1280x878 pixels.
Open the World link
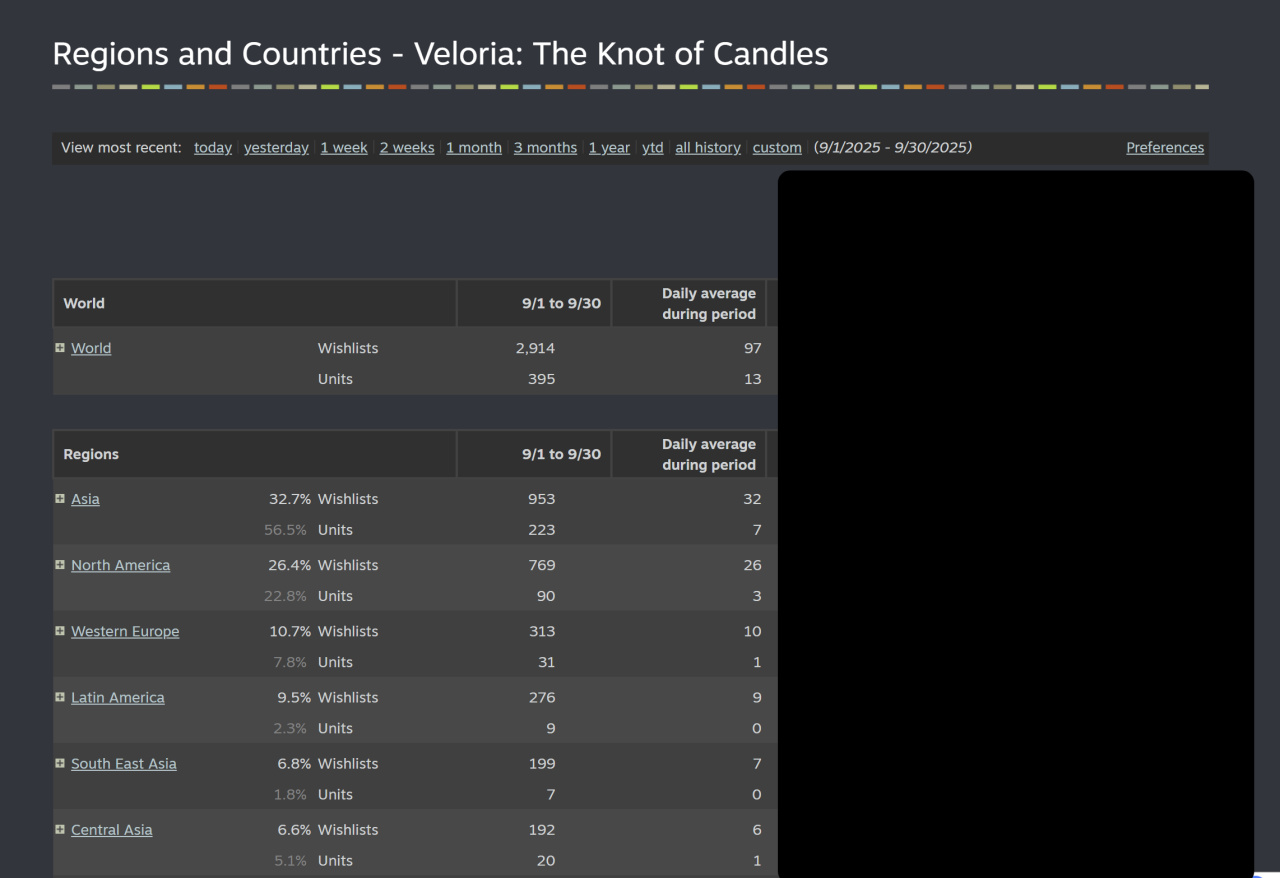[91, 348]
